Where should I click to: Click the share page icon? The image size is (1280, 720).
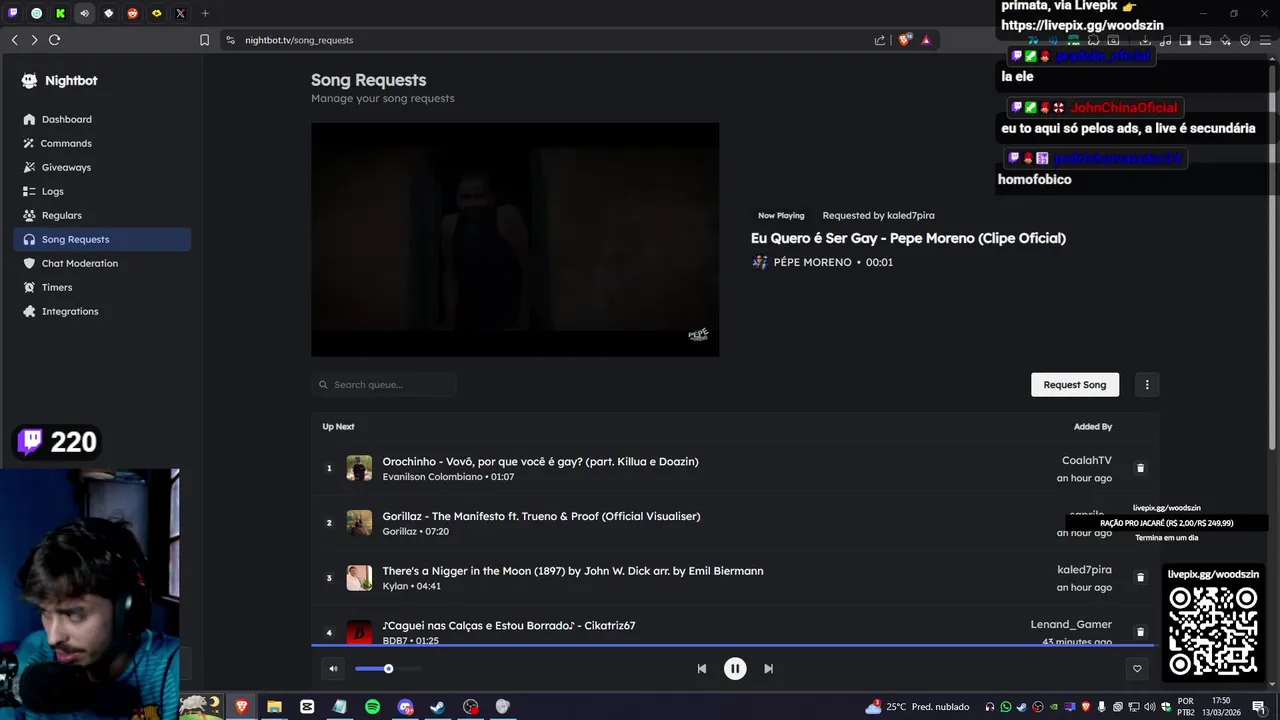click(880, 40)
